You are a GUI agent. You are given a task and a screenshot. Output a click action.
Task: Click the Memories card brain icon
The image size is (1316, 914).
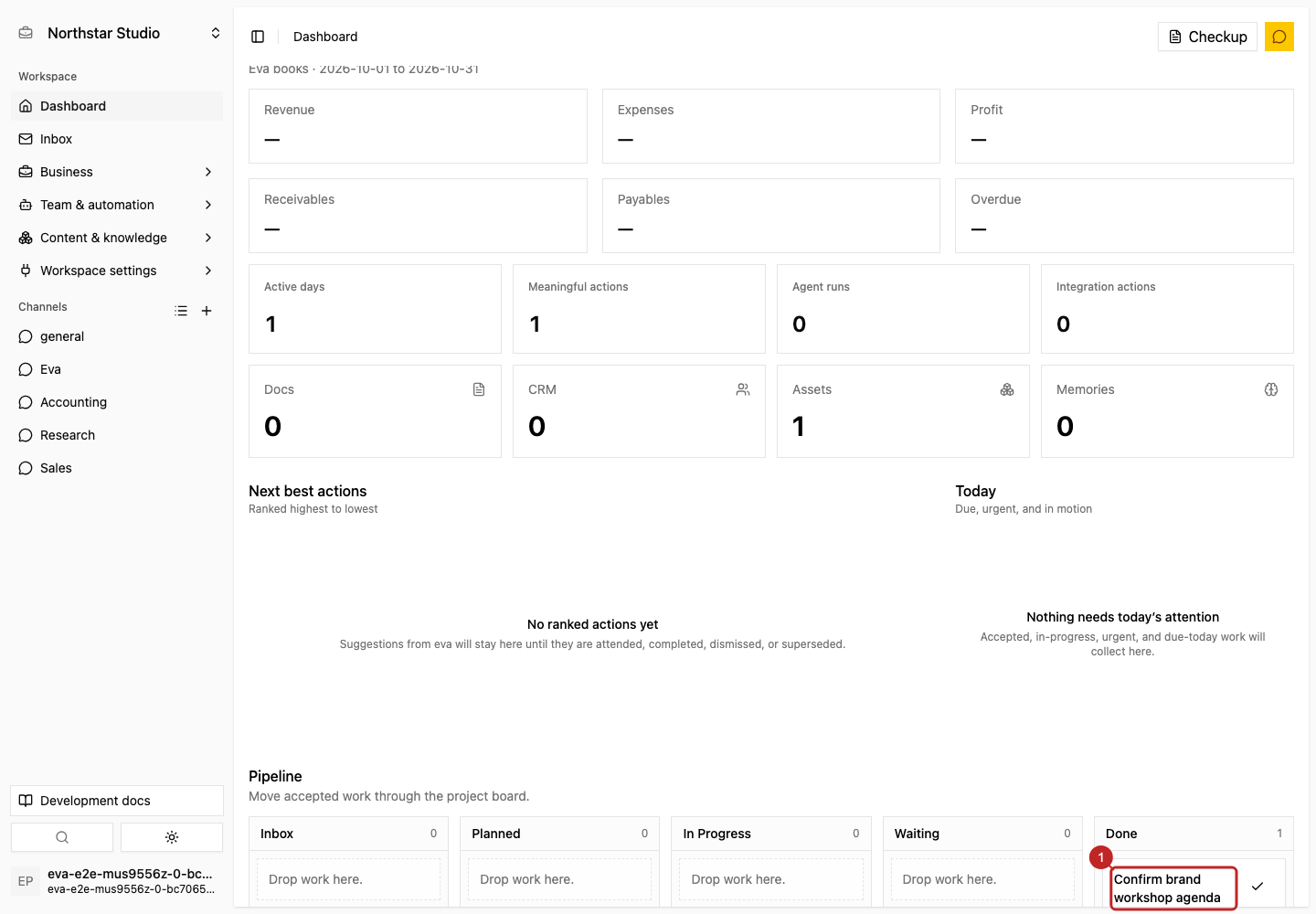pos(1271,389)
